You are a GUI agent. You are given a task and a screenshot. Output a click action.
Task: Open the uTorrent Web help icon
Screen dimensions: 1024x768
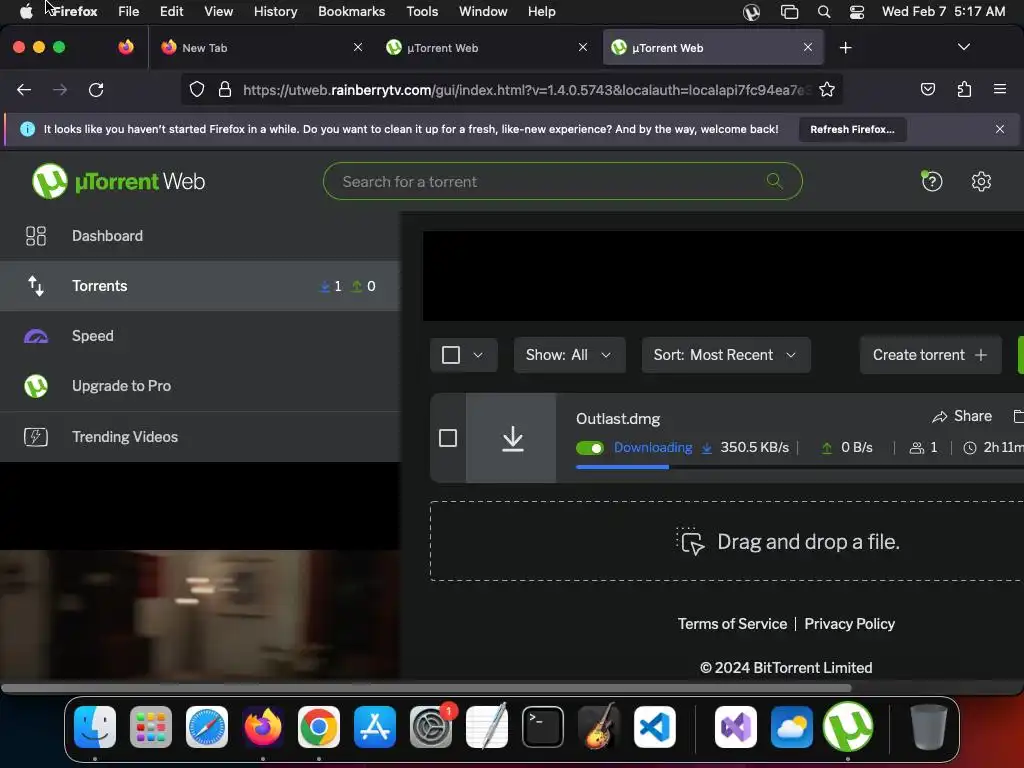[x=932, y=181]
